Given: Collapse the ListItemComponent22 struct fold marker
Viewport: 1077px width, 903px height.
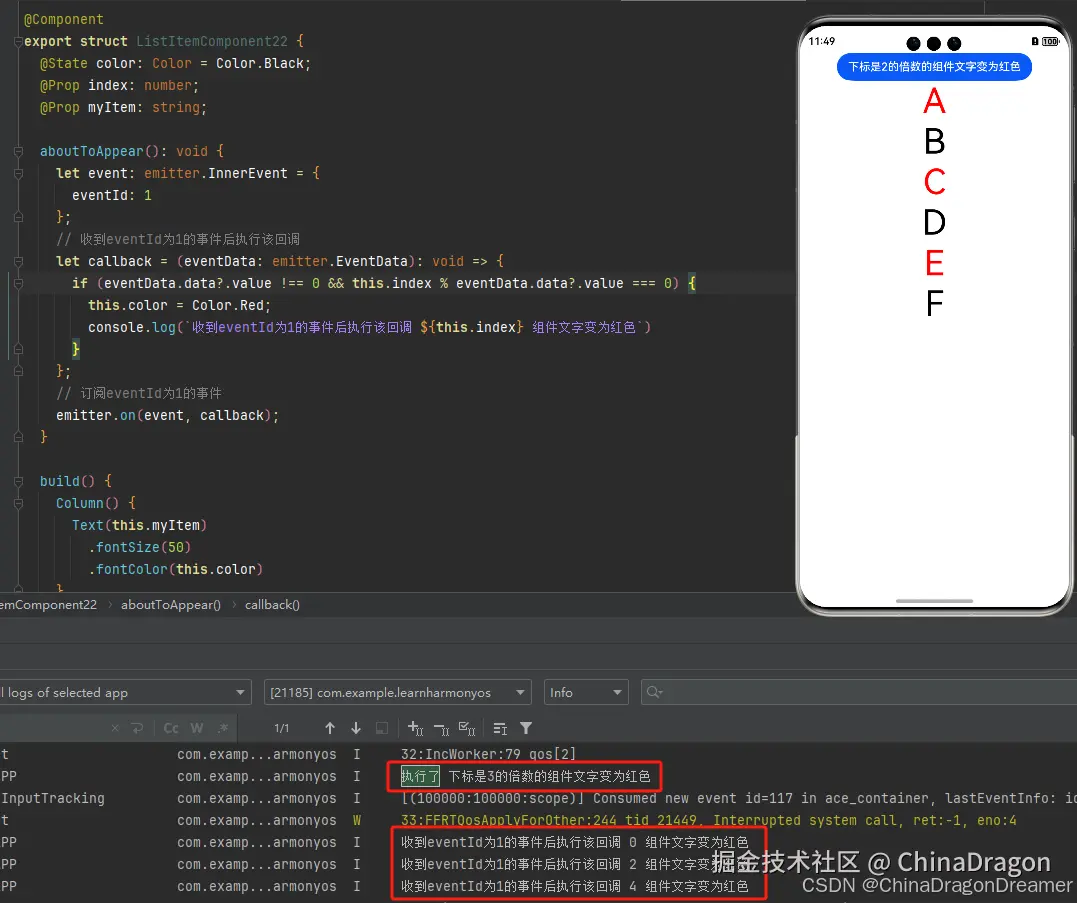Looking at the screenshot, I should pos(18,41).
